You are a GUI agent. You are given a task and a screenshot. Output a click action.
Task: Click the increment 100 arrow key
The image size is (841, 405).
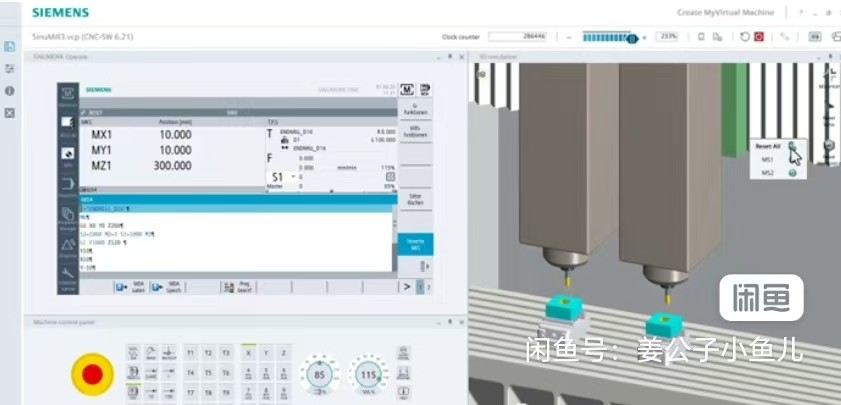pos(169,392)
